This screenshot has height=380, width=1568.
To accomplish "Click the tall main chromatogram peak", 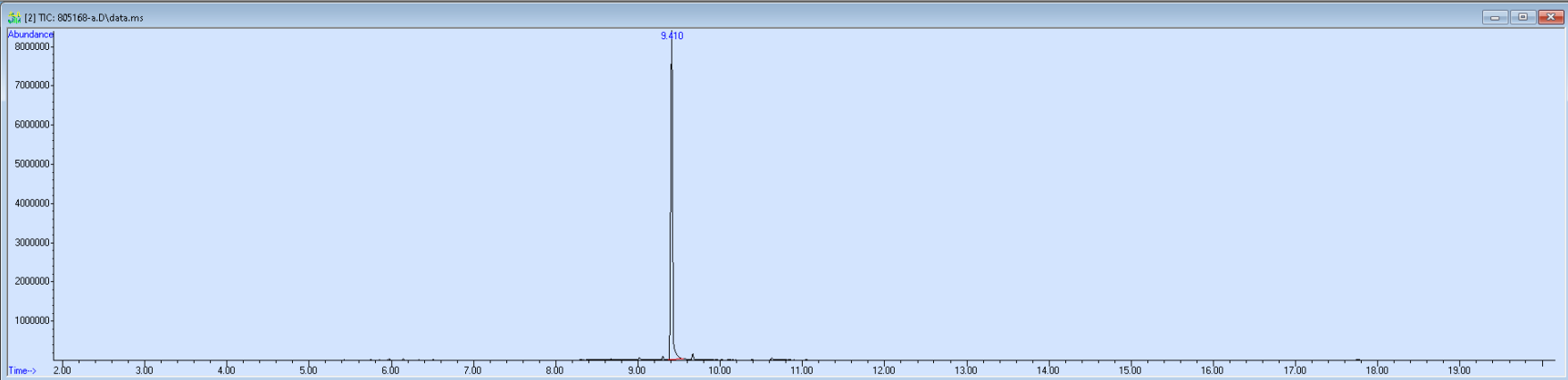I will (671, 196).
